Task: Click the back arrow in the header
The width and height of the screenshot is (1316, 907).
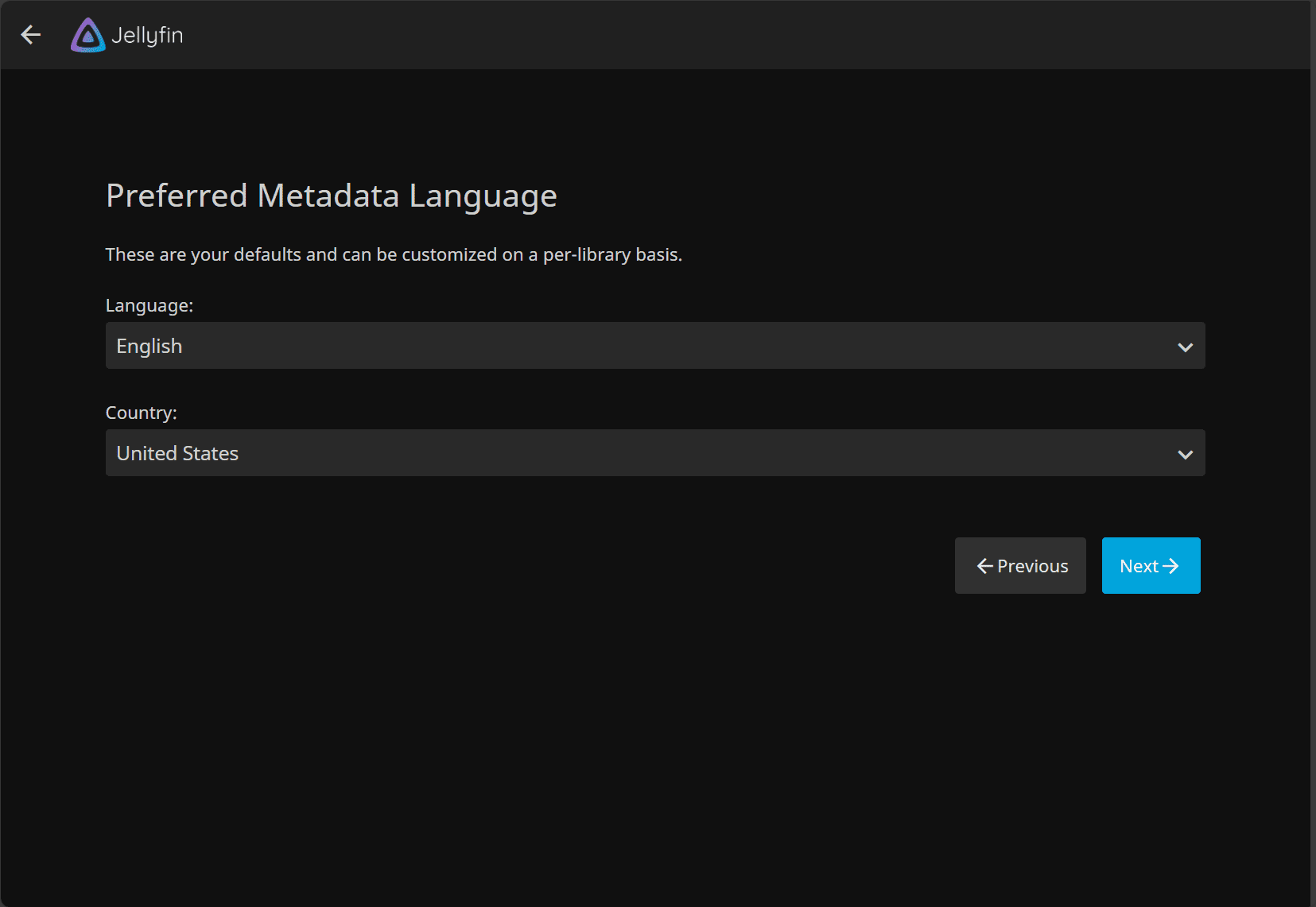Action: pos(30,35)
